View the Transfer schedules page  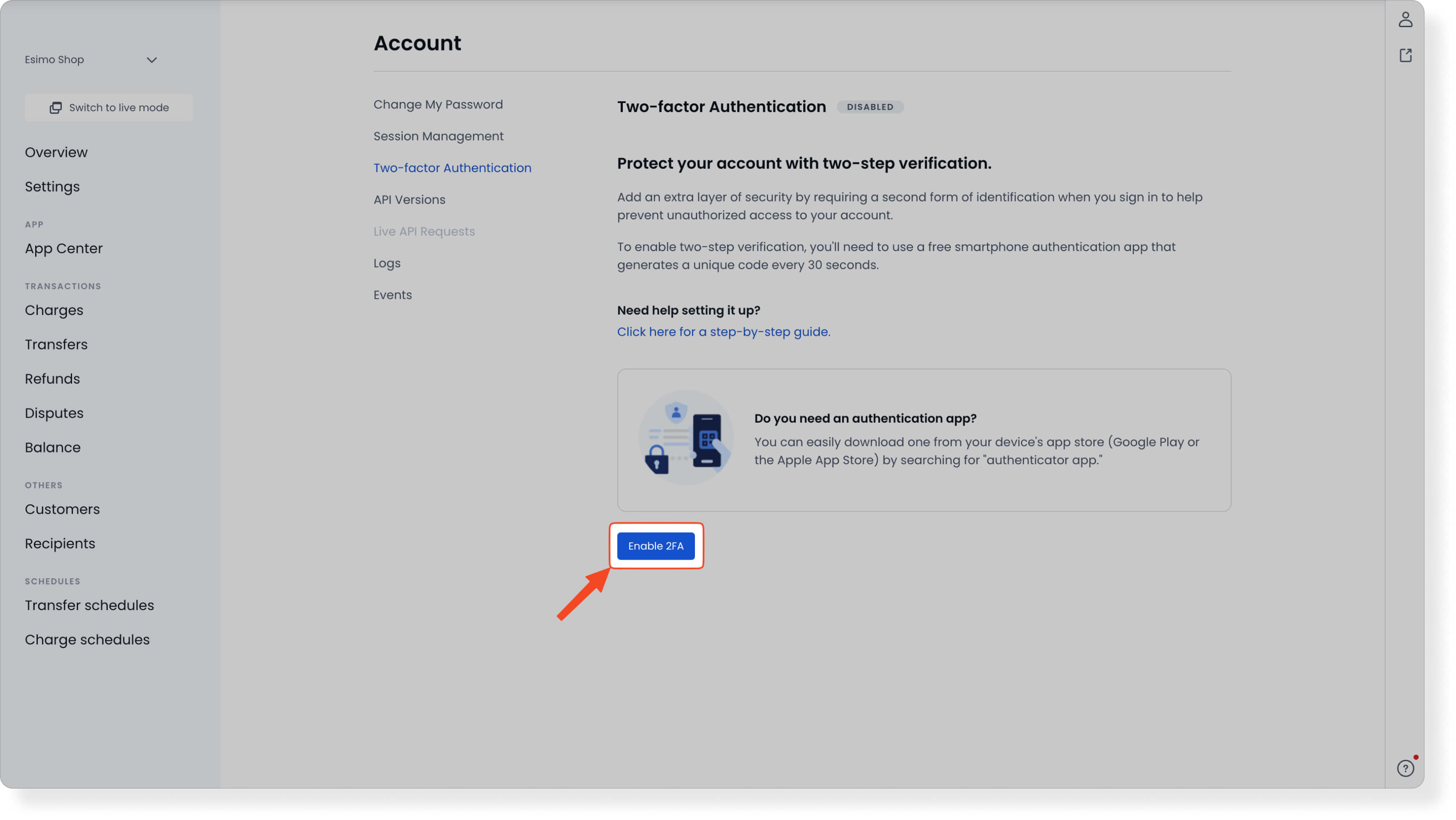[x=89, y=605]
